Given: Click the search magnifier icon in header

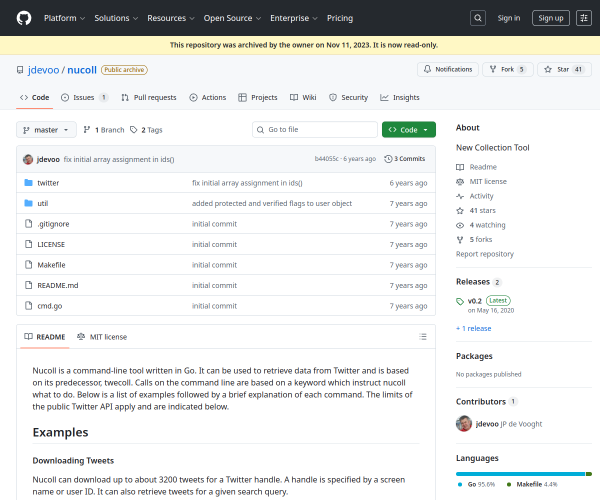Looking at the screenshot, I should click(478, 18).
